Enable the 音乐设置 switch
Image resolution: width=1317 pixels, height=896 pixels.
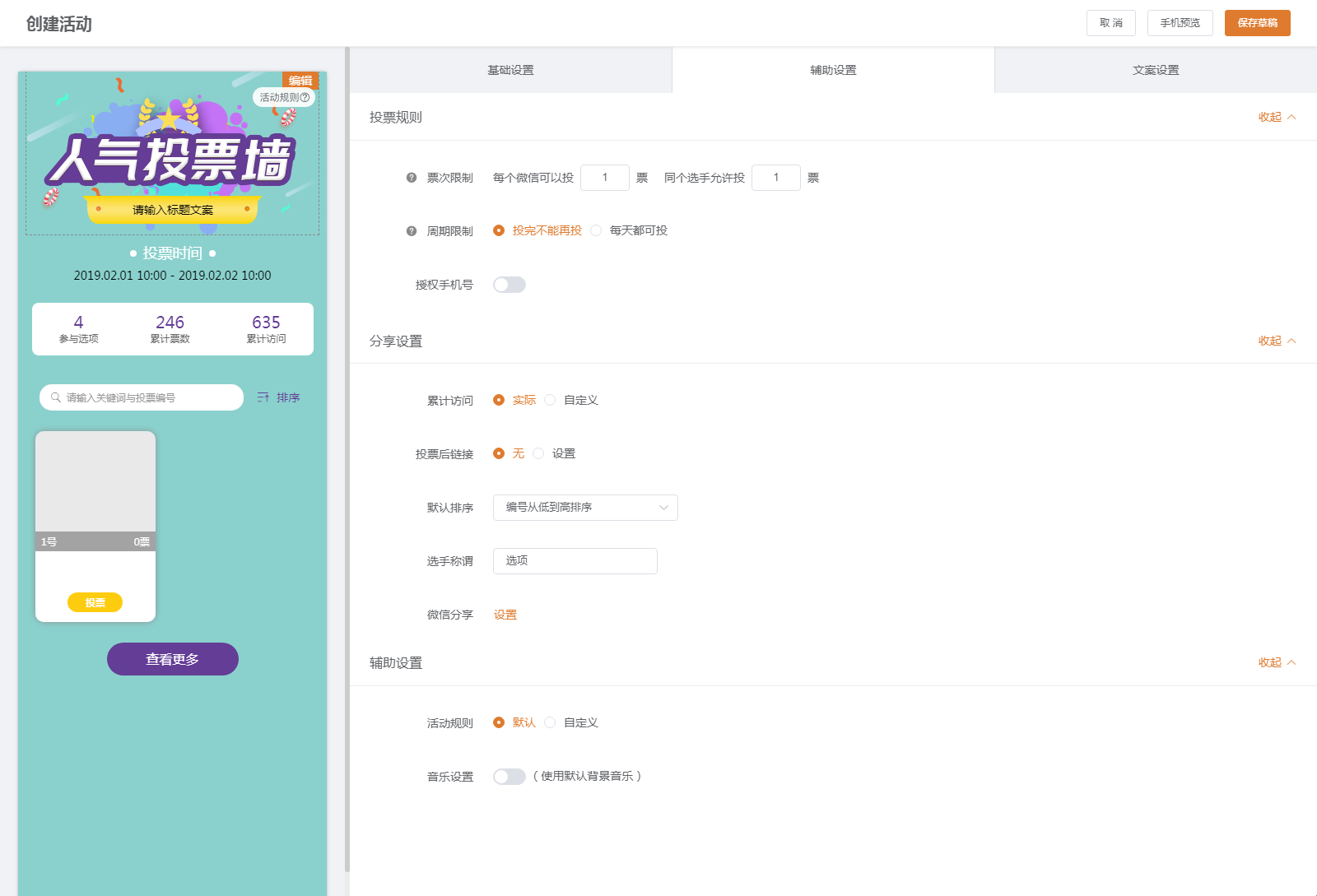[509, 777]
